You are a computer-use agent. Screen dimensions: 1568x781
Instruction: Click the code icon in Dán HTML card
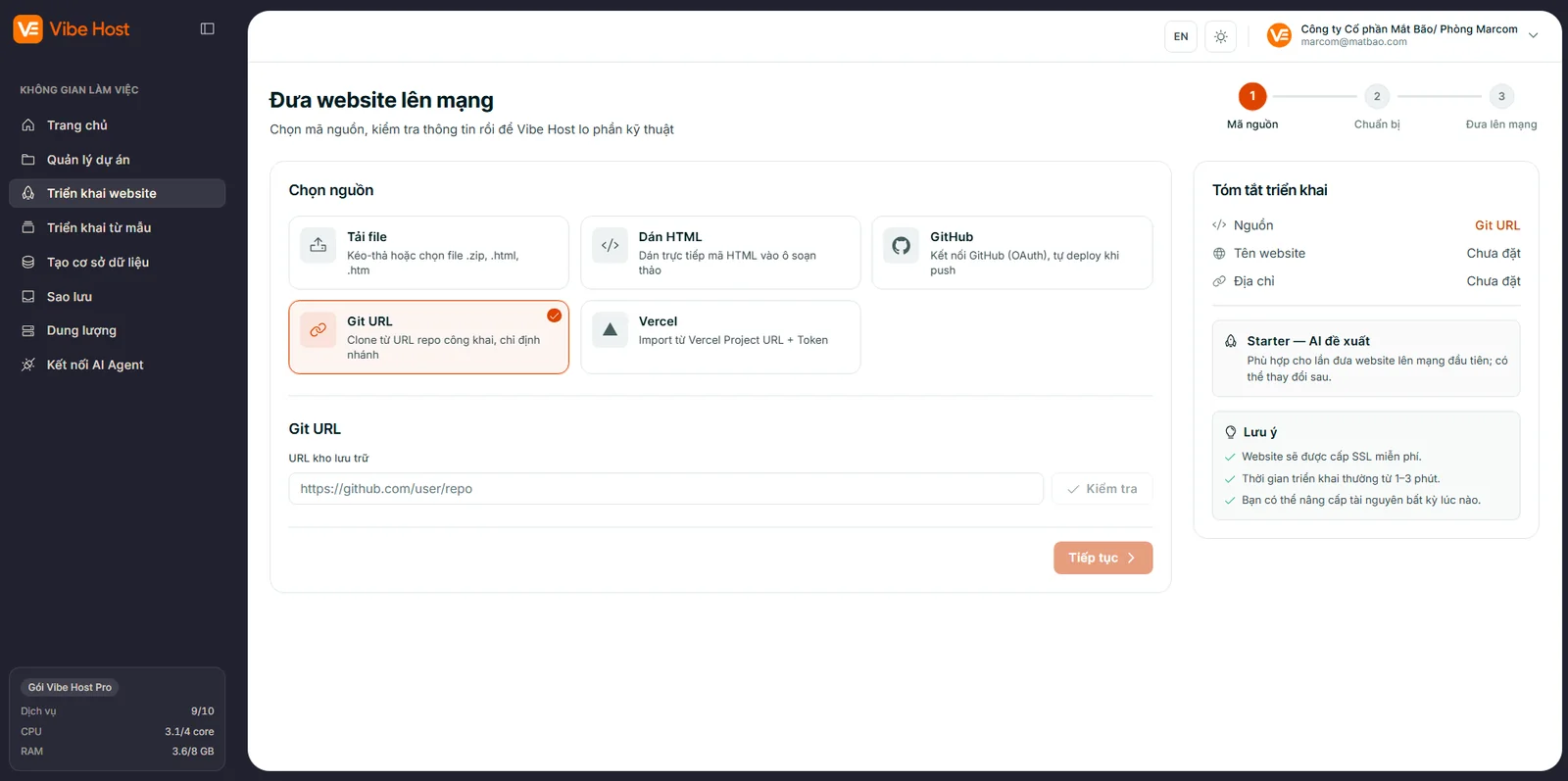pyautogui.click(x=610, y=246)
